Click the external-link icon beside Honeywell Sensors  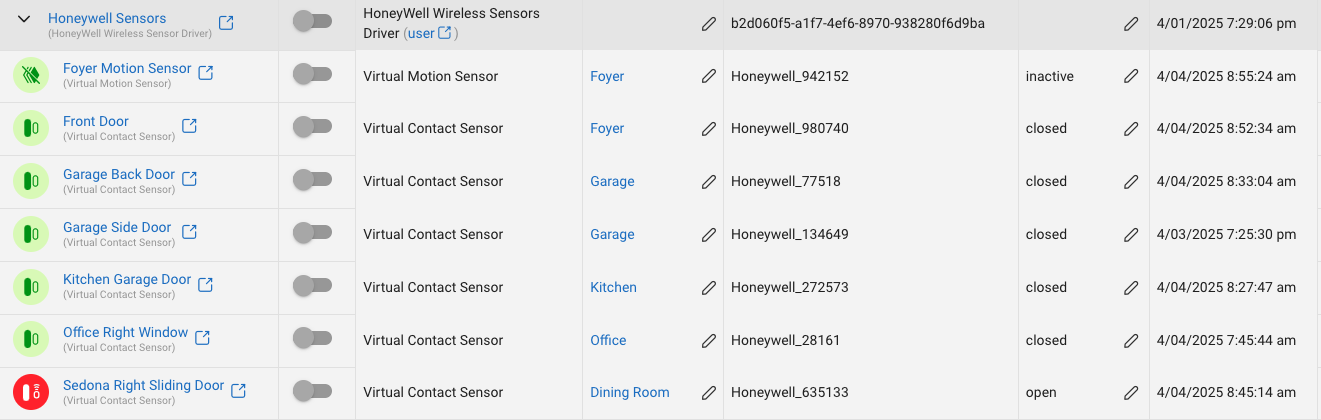click(x=226, y=23)
